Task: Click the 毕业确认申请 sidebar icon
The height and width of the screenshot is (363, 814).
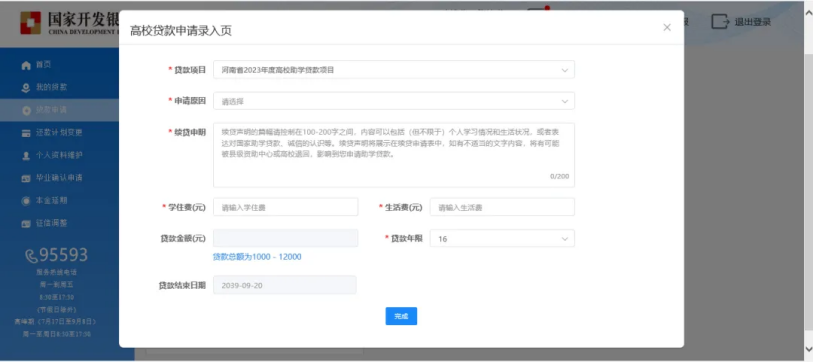Action: click(26, 178)
